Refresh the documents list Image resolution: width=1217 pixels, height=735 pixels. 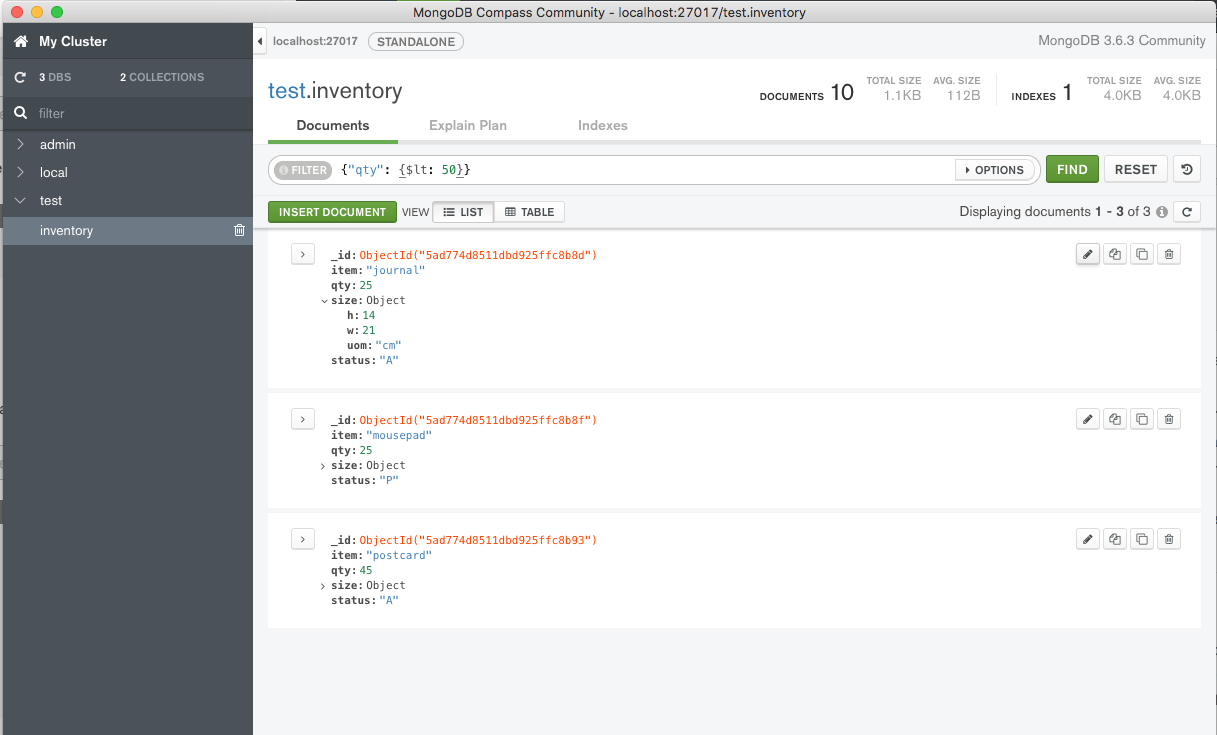click(1187, 211)
